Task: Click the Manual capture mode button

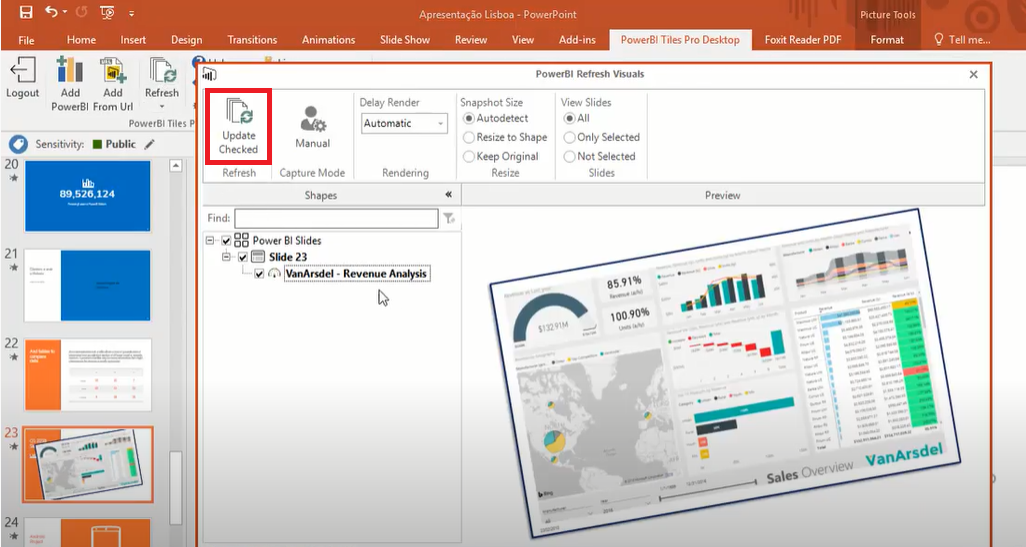Action: (312, 127)
